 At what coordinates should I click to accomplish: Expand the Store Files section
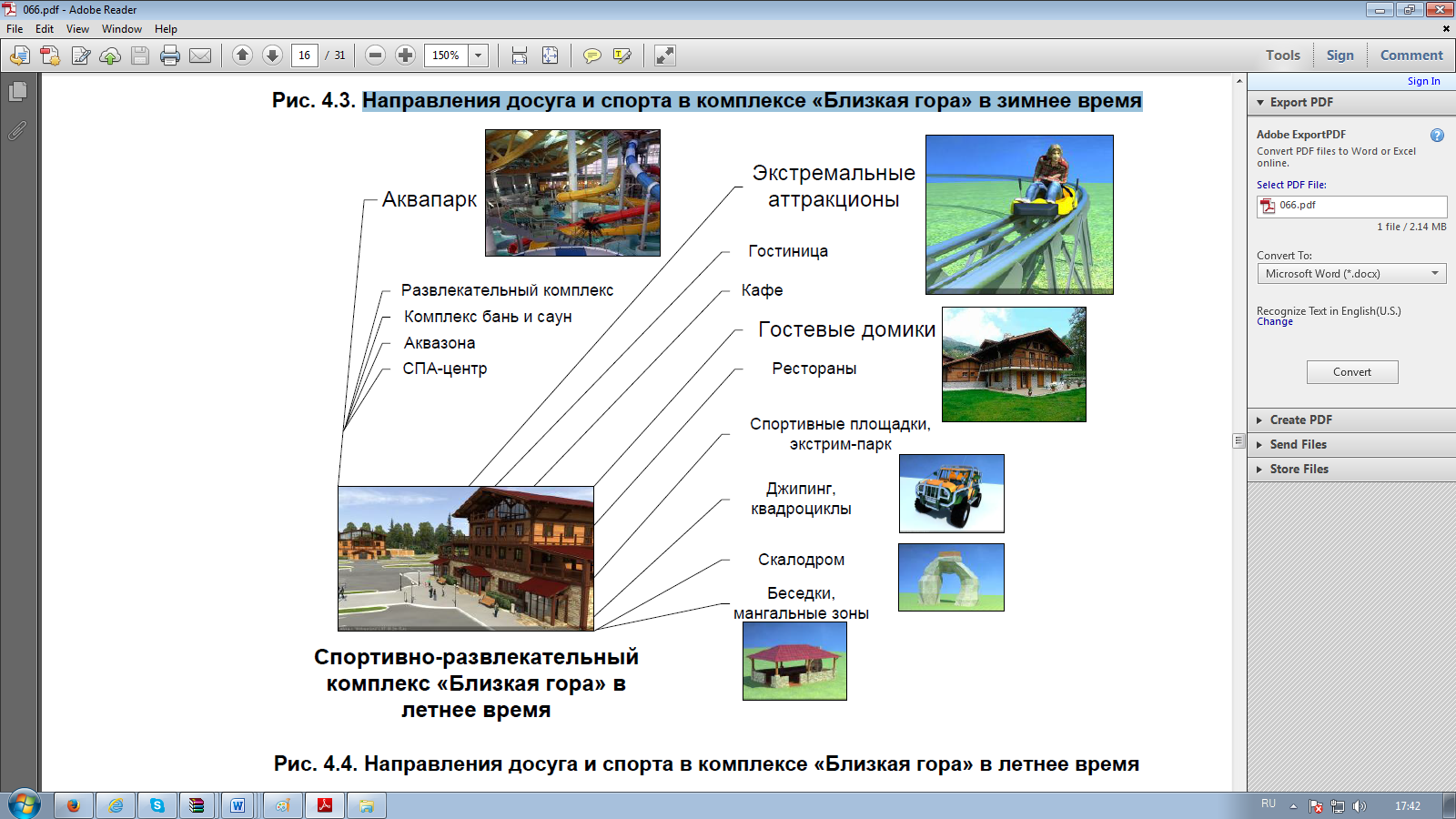click(1351, 470)
